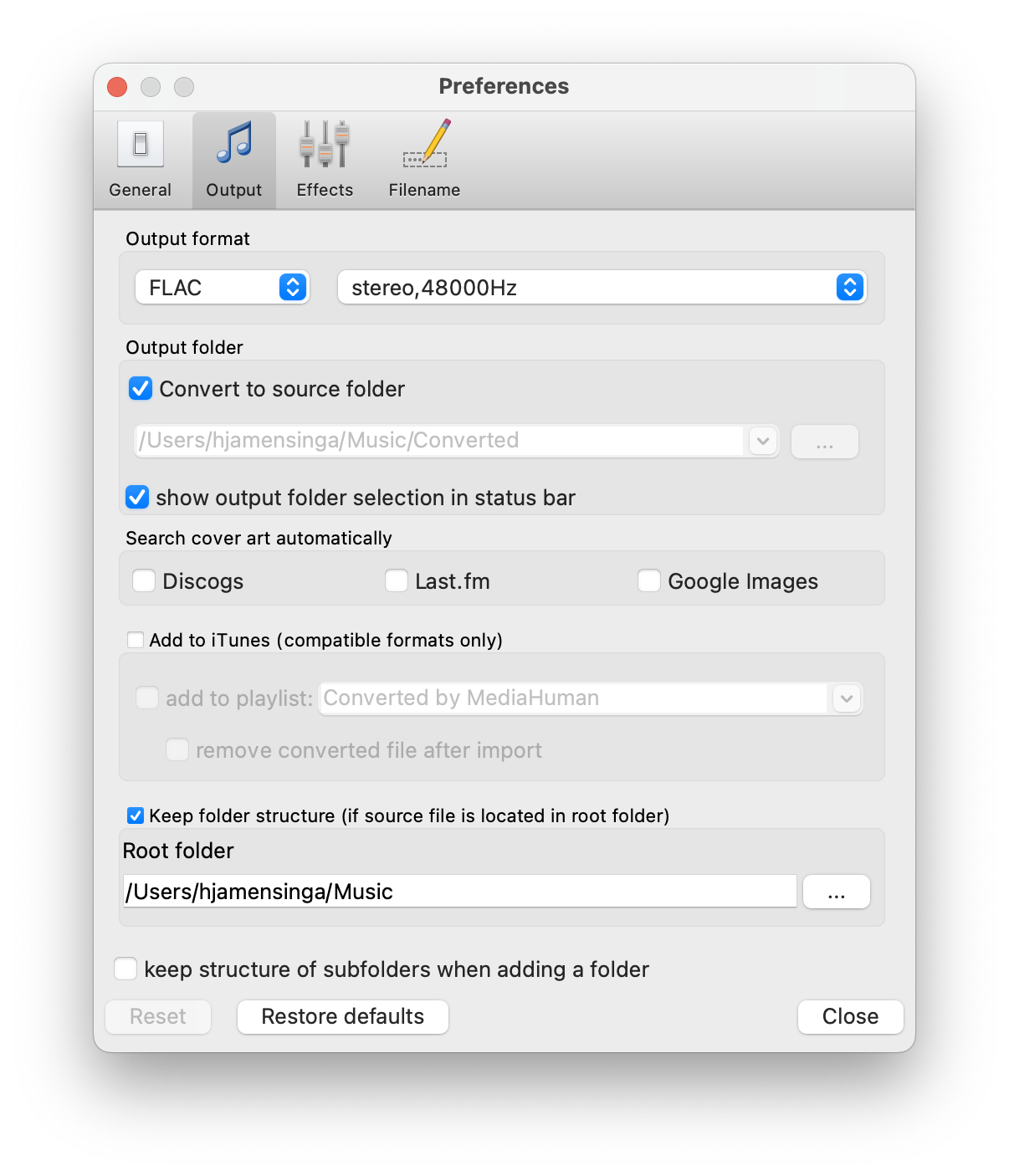Uncheck show output folder selection in status bar

136,497
